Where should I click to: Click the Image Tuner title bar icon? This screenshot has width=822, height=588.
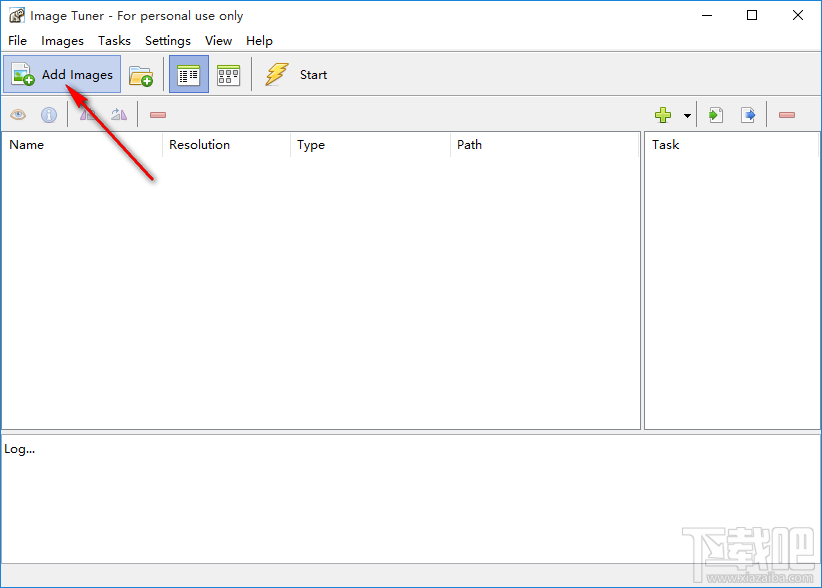click(x=17, y=15)
